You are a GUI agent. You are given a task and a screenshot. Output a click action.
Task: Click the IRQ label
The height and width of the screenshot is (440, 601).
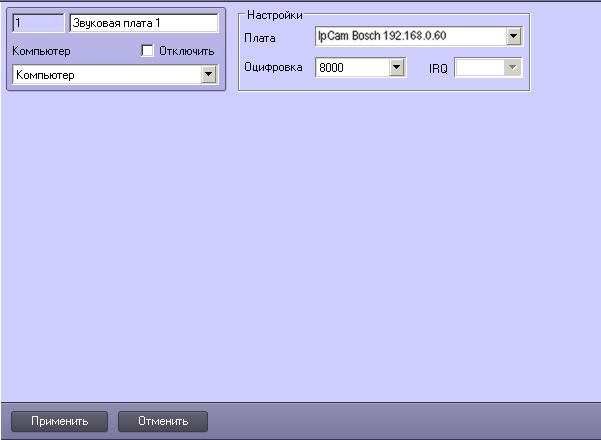pos(438,69)
